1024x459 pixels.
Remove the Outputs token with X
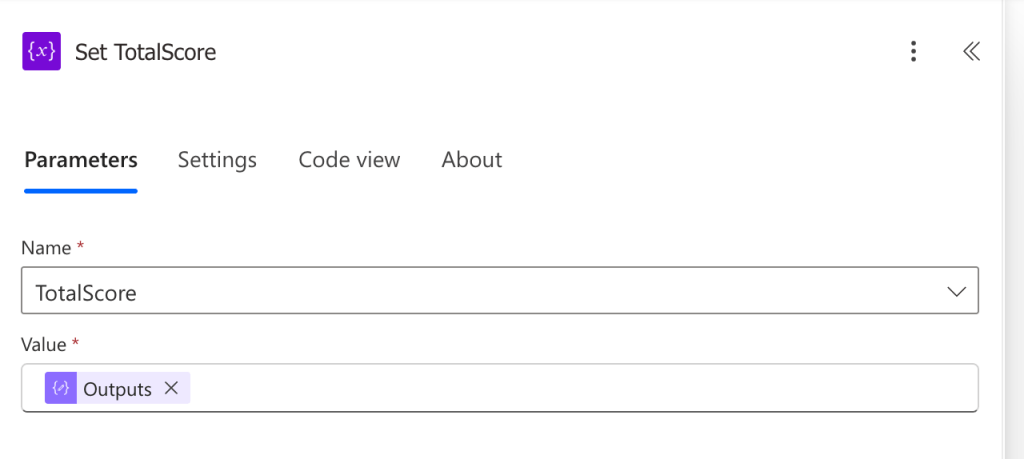click(x=171, y=389)
